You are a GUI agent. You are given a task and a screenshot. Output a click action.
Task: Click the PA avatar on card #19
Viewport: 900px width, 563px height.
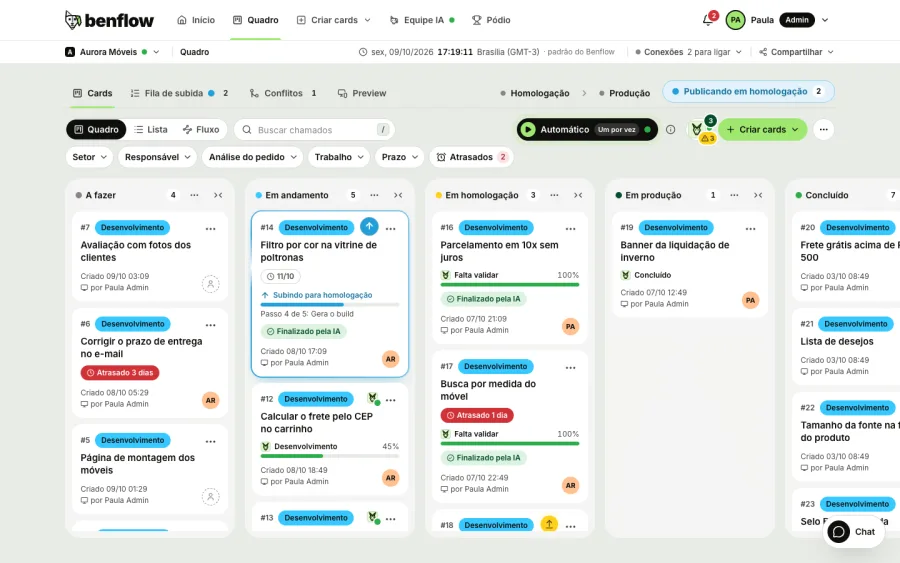pyautogui.click(x=750, y=300)
